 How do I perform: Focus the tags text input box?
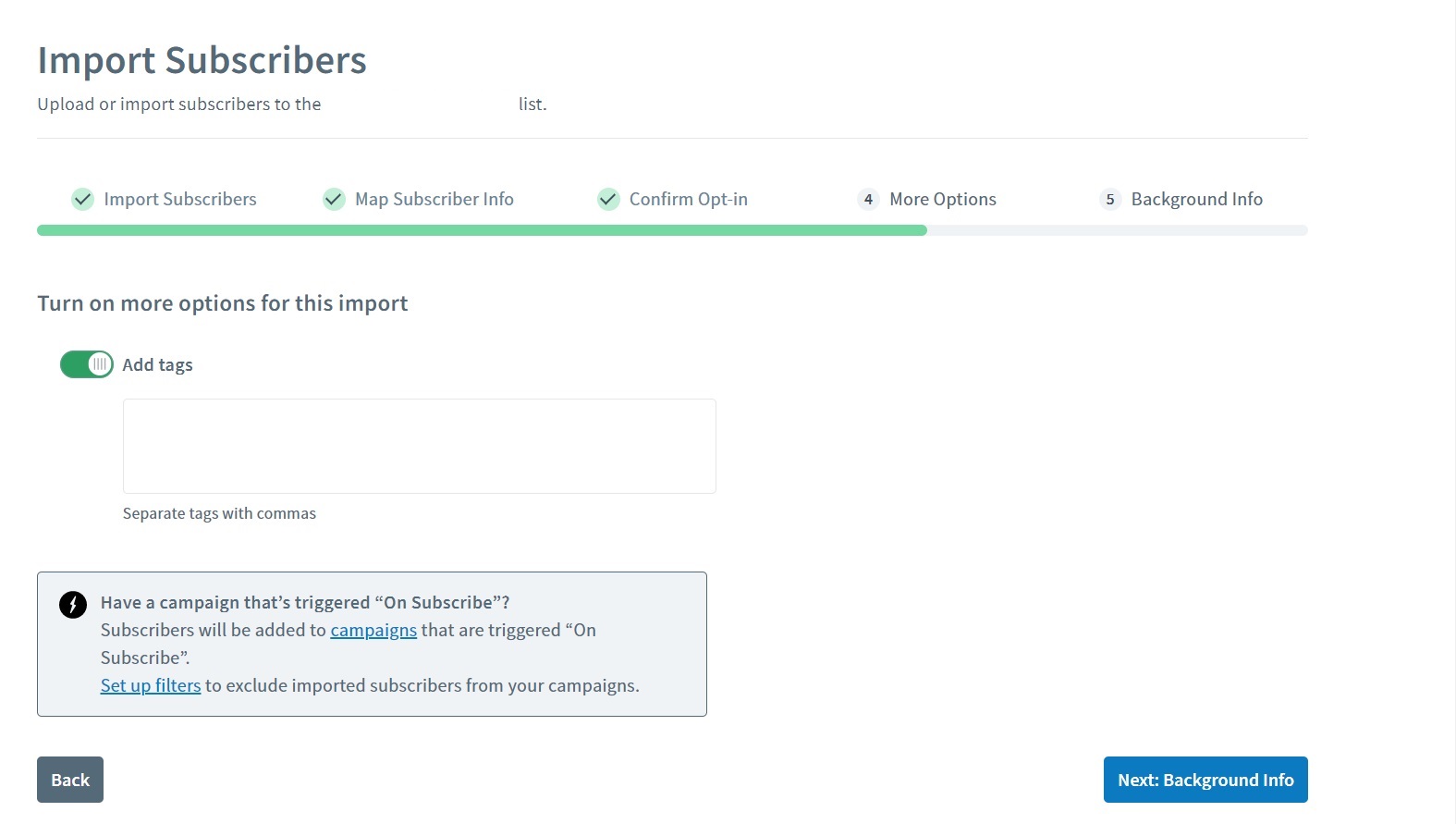(x=420, y=446)
